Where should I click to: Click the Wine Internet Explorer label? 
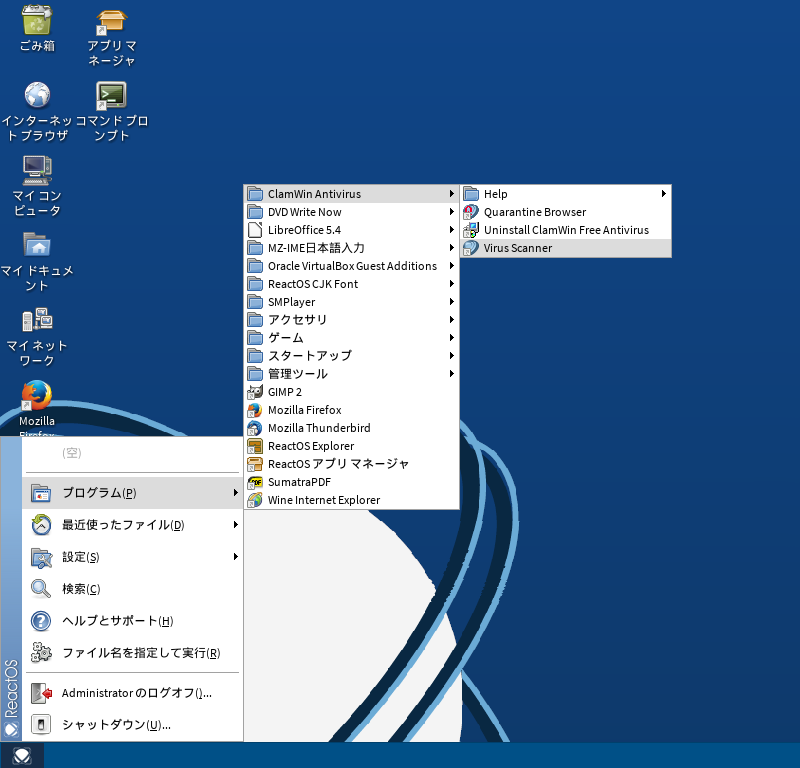[x=324, y=500]
